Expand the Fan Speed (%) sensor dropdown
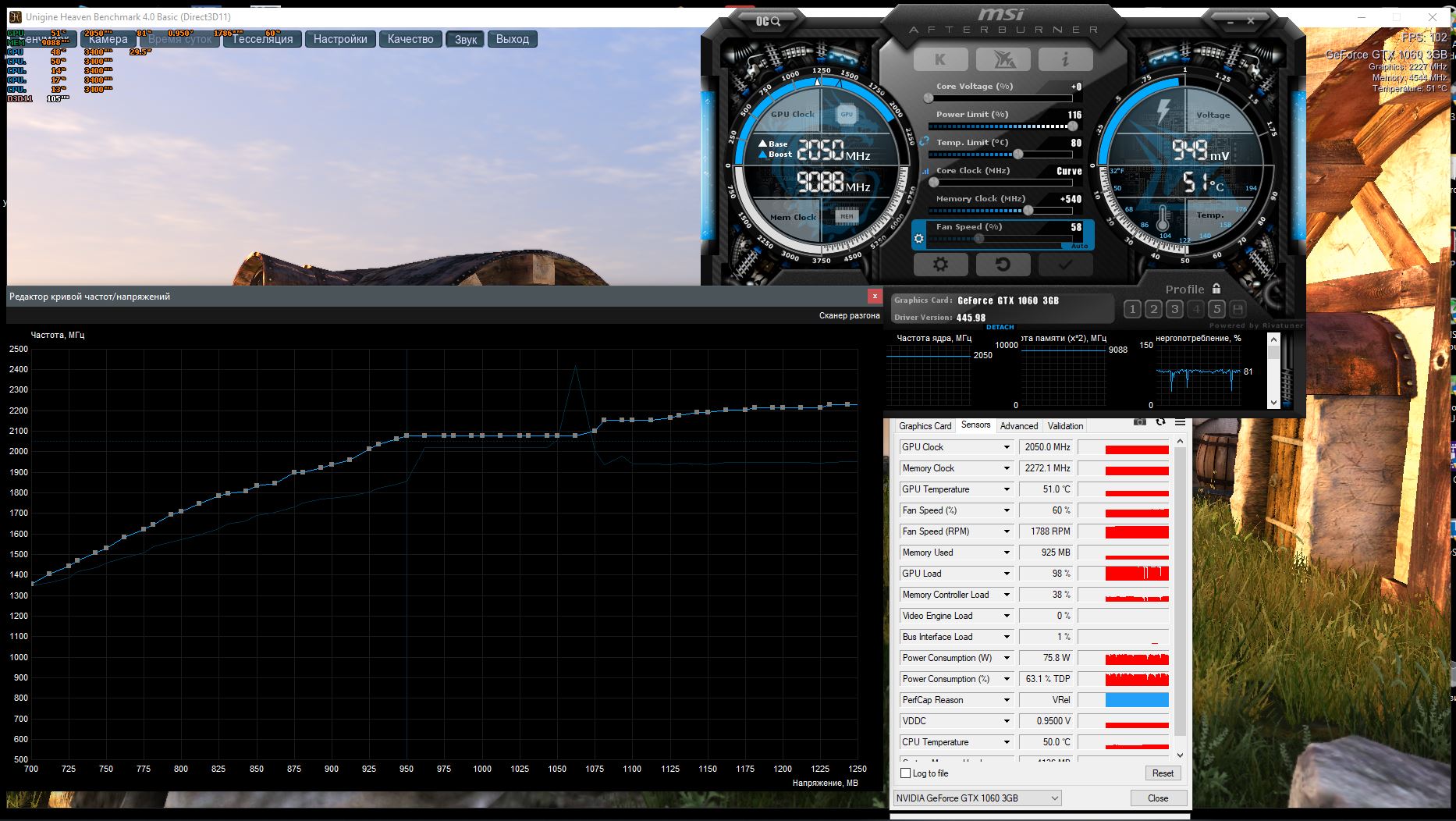Screen dimensions: 1456x821 [1007, 510]
